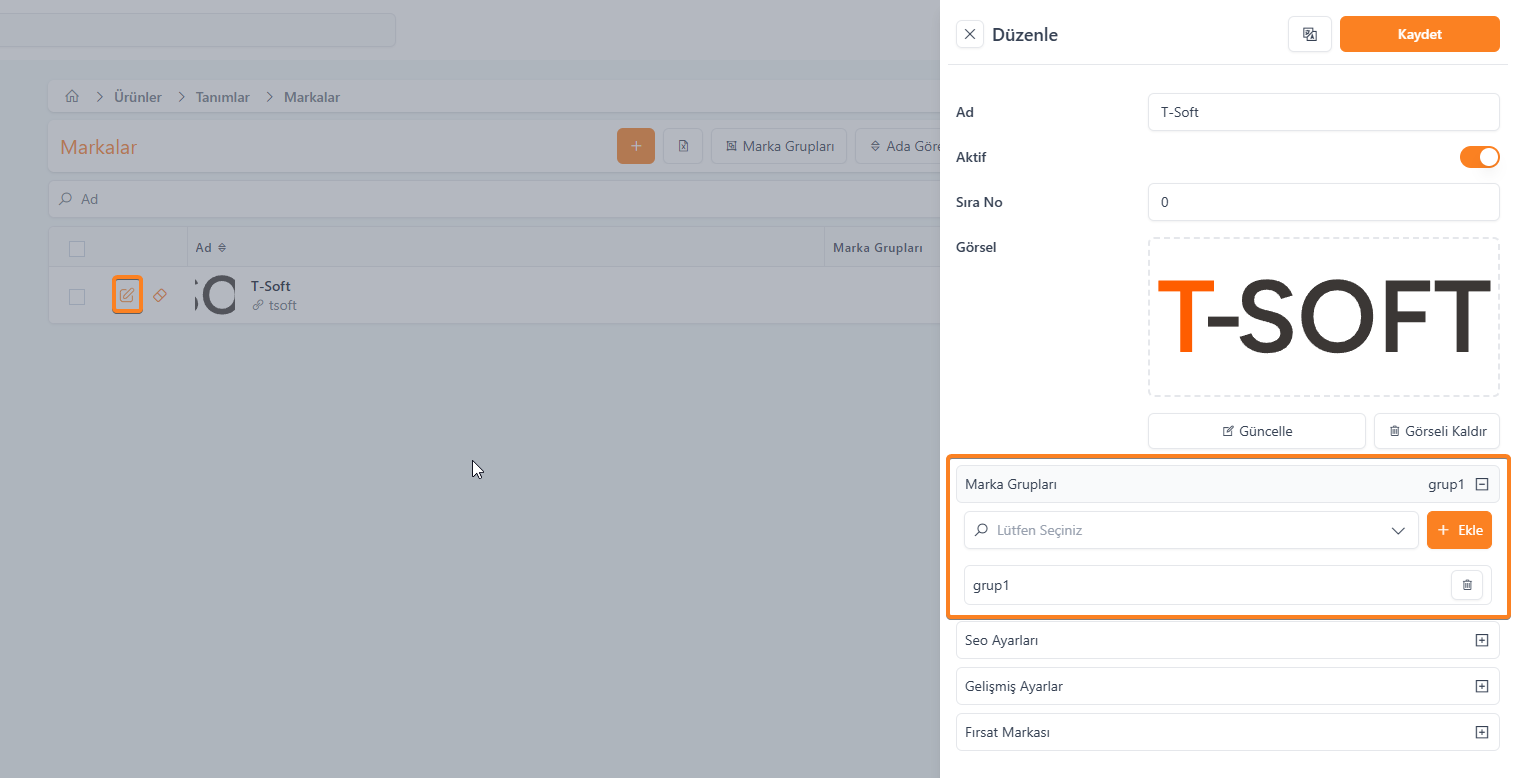The width and height of the screenshot is (1516, 778).
Task: Remove grup1 using the trash icon
Action: [x=1466, y=585]
